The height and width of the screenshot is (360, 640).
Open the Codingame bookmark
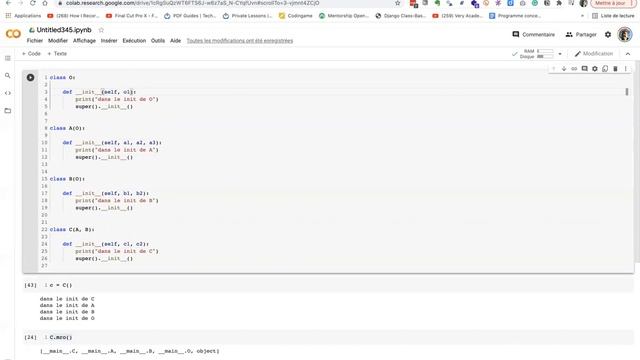point(296,16)
